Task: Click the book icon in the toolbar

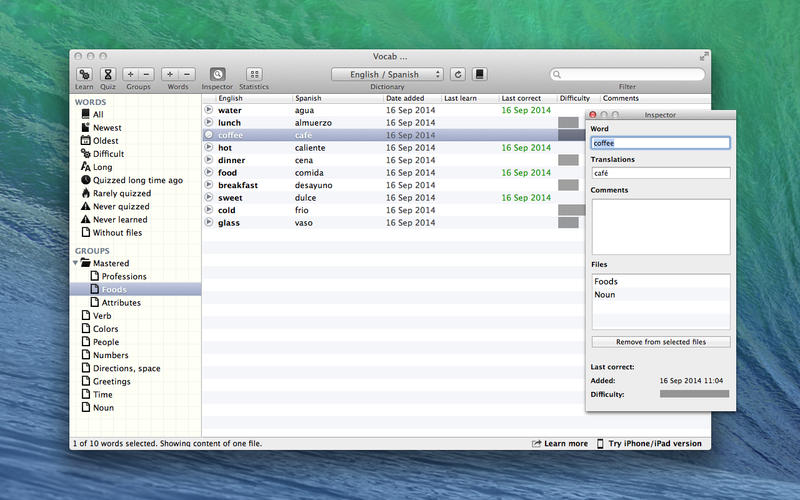Action: click(x=480, y=74)
